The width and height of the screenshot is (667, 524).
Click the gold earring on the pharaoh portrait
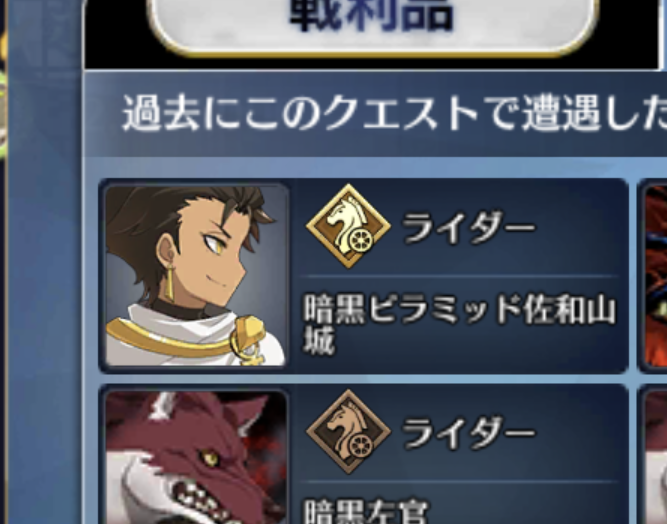[169, 283]
